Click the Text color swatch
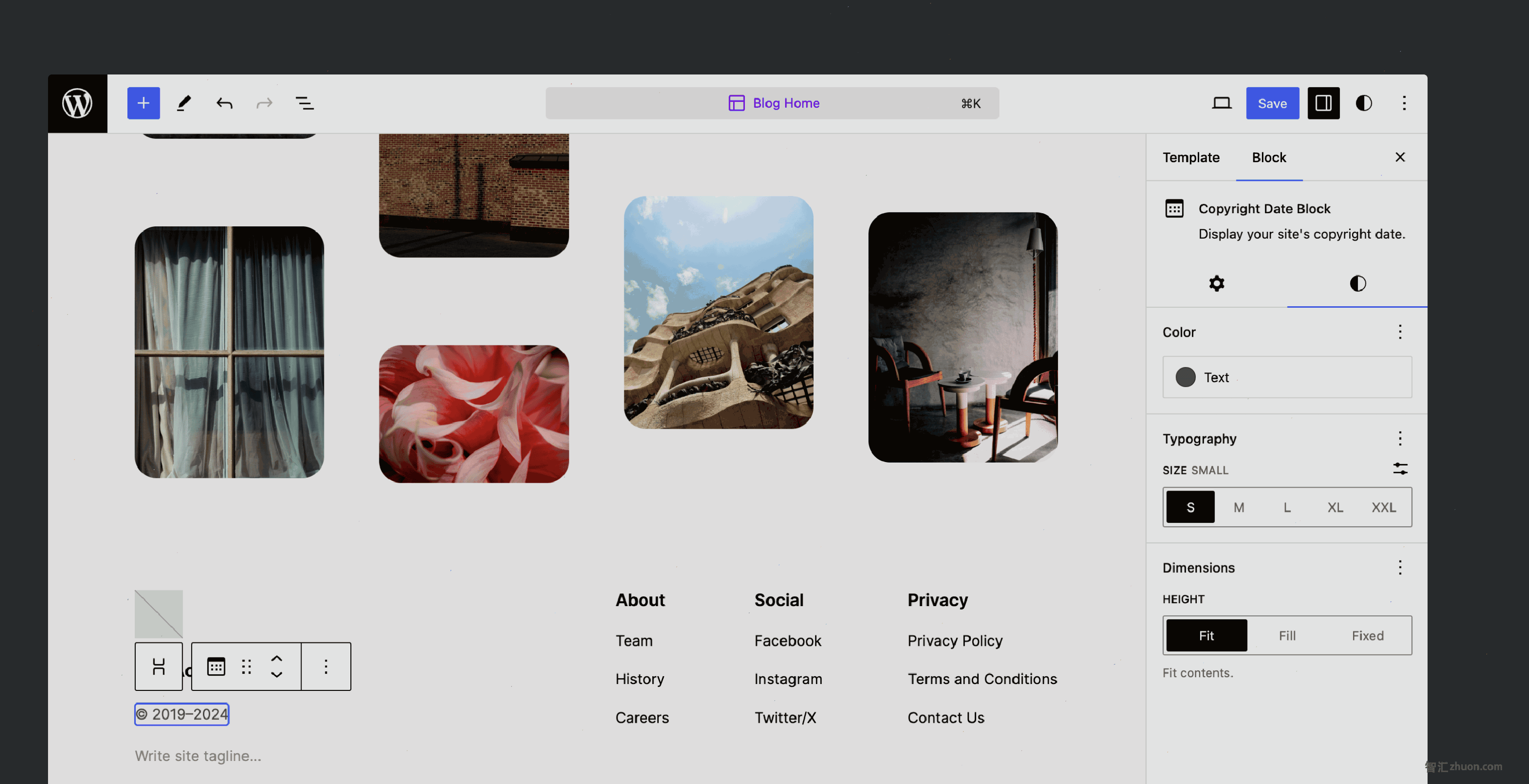Image resolution: width=1529 pixels, height=784 pixels. point(1185,376)
